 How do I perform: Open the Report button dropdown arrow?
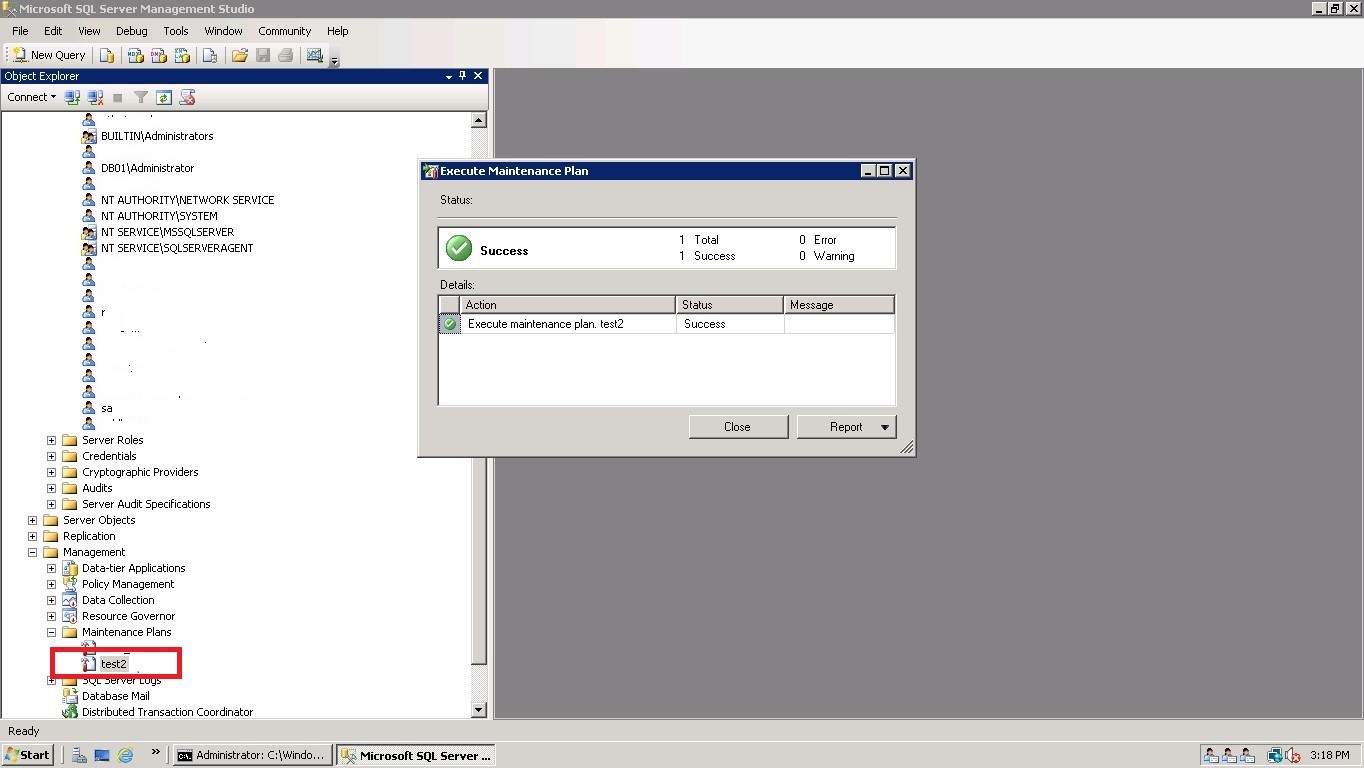885,427
